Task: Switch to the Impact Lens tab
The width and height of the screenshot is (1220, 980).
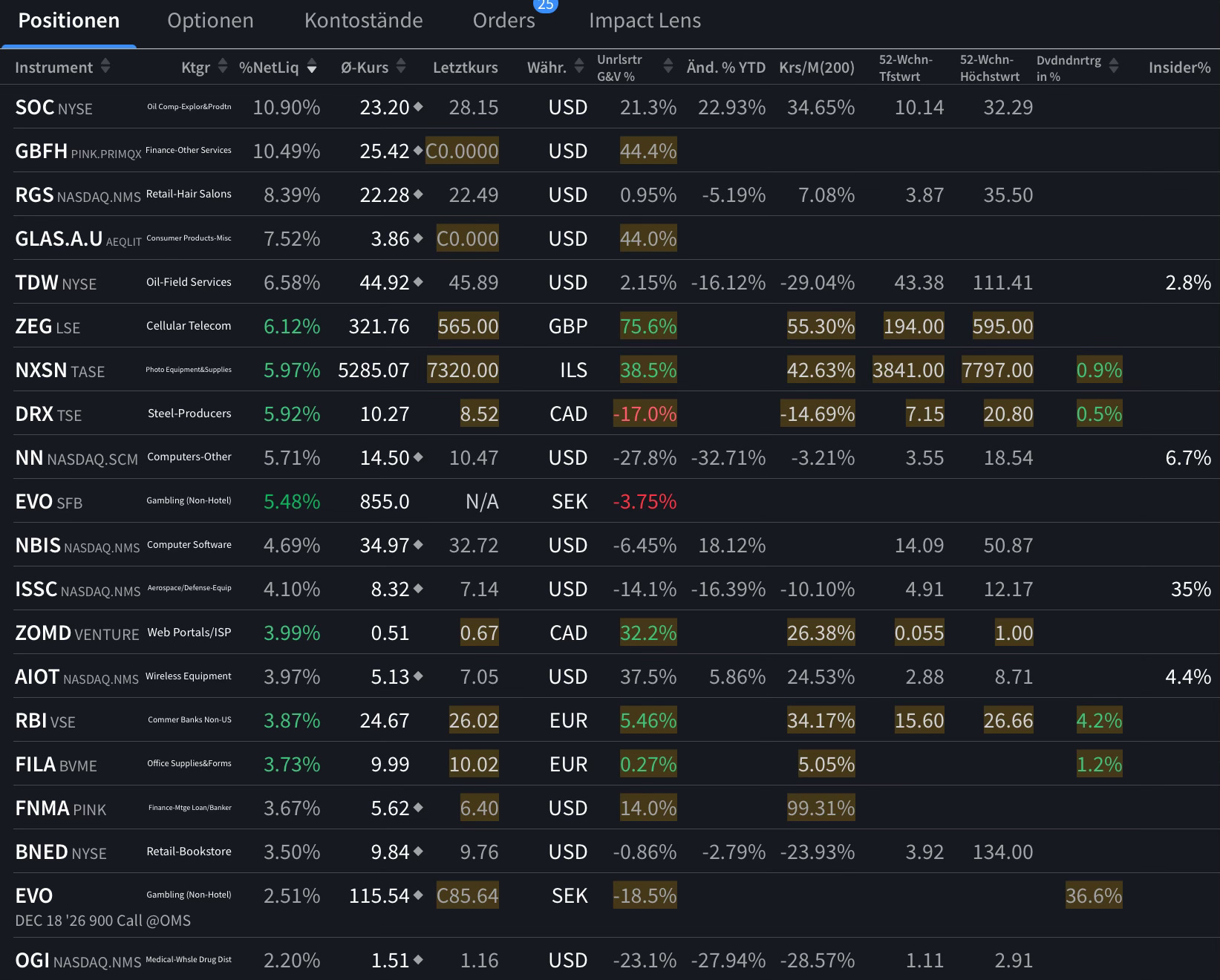Action: click(645, 21)
